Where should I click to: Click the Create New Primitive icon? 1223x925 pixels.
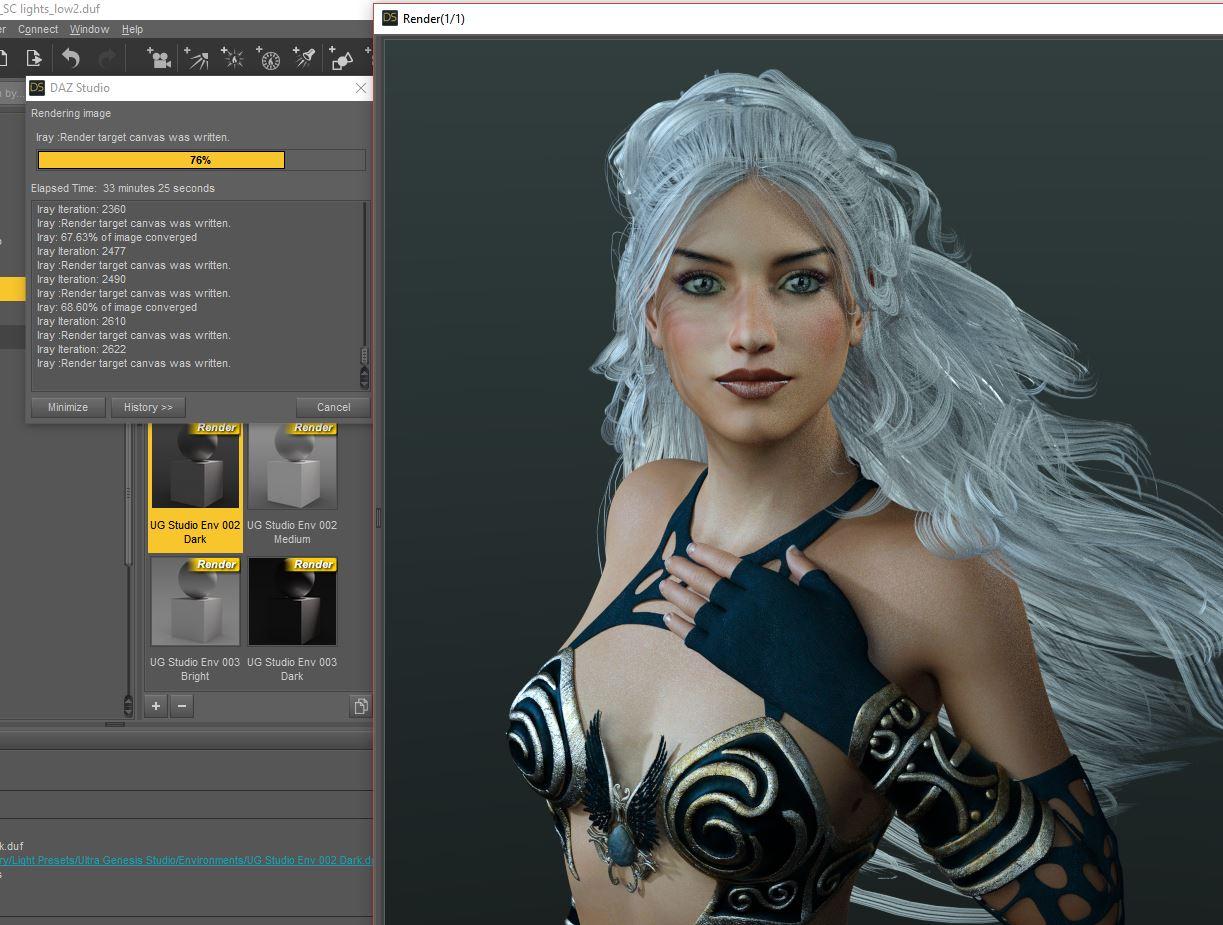[x=342, y=58]
